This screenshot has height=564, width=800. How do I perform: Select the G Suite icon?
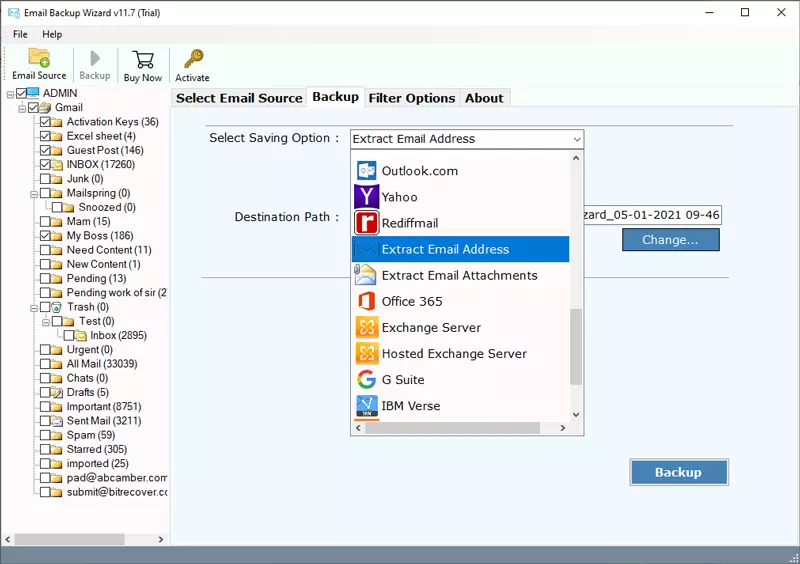pyautogui.click(x=366, y=379)
